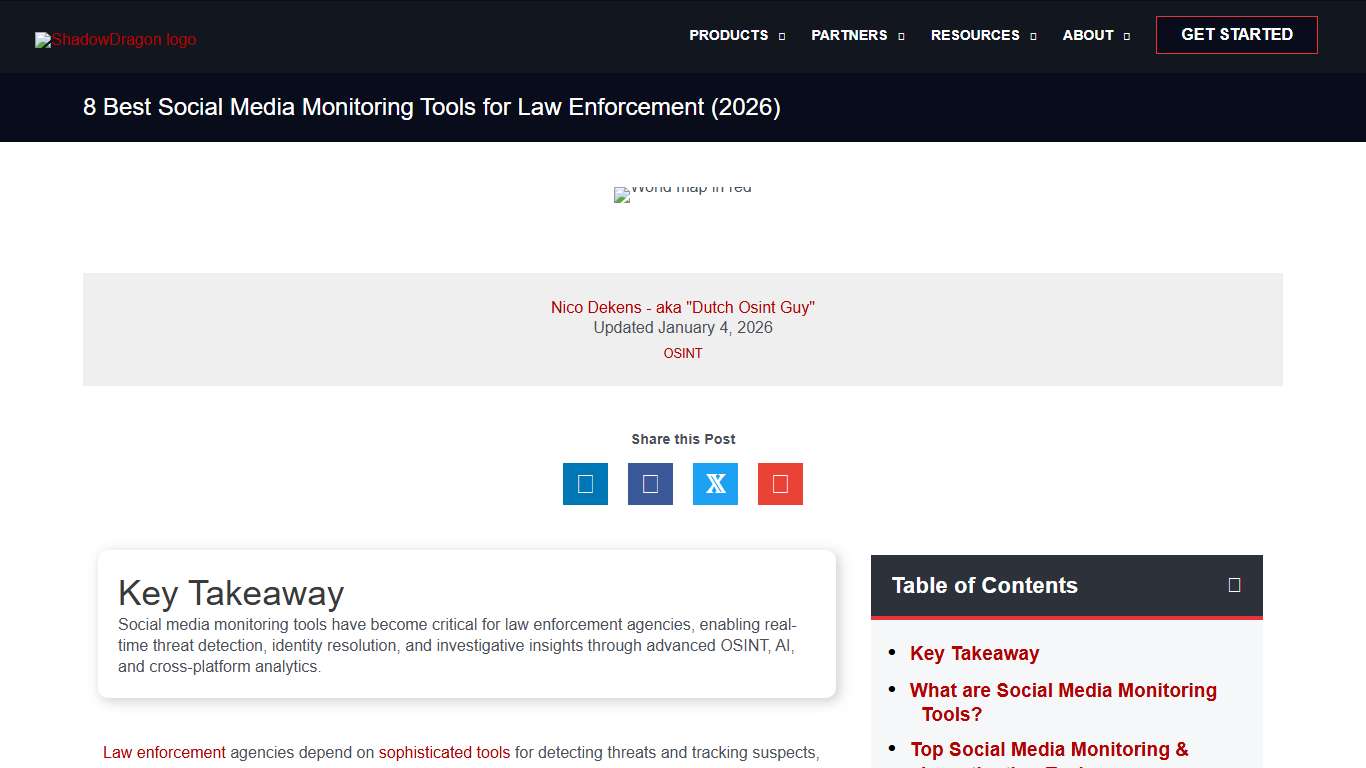Click the GET STARTED button
1366x768 pixels.
tap(1236, 34)
